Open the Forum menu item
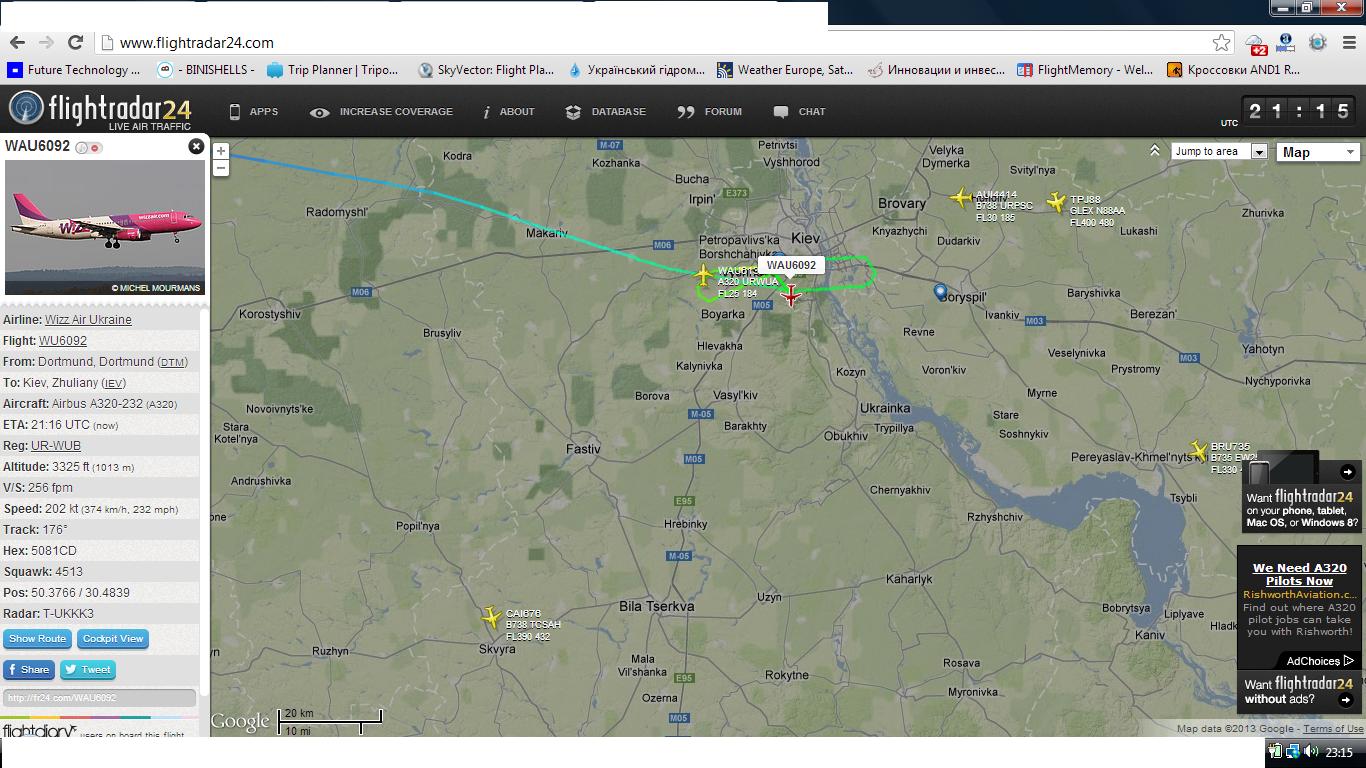 [709, 112]
